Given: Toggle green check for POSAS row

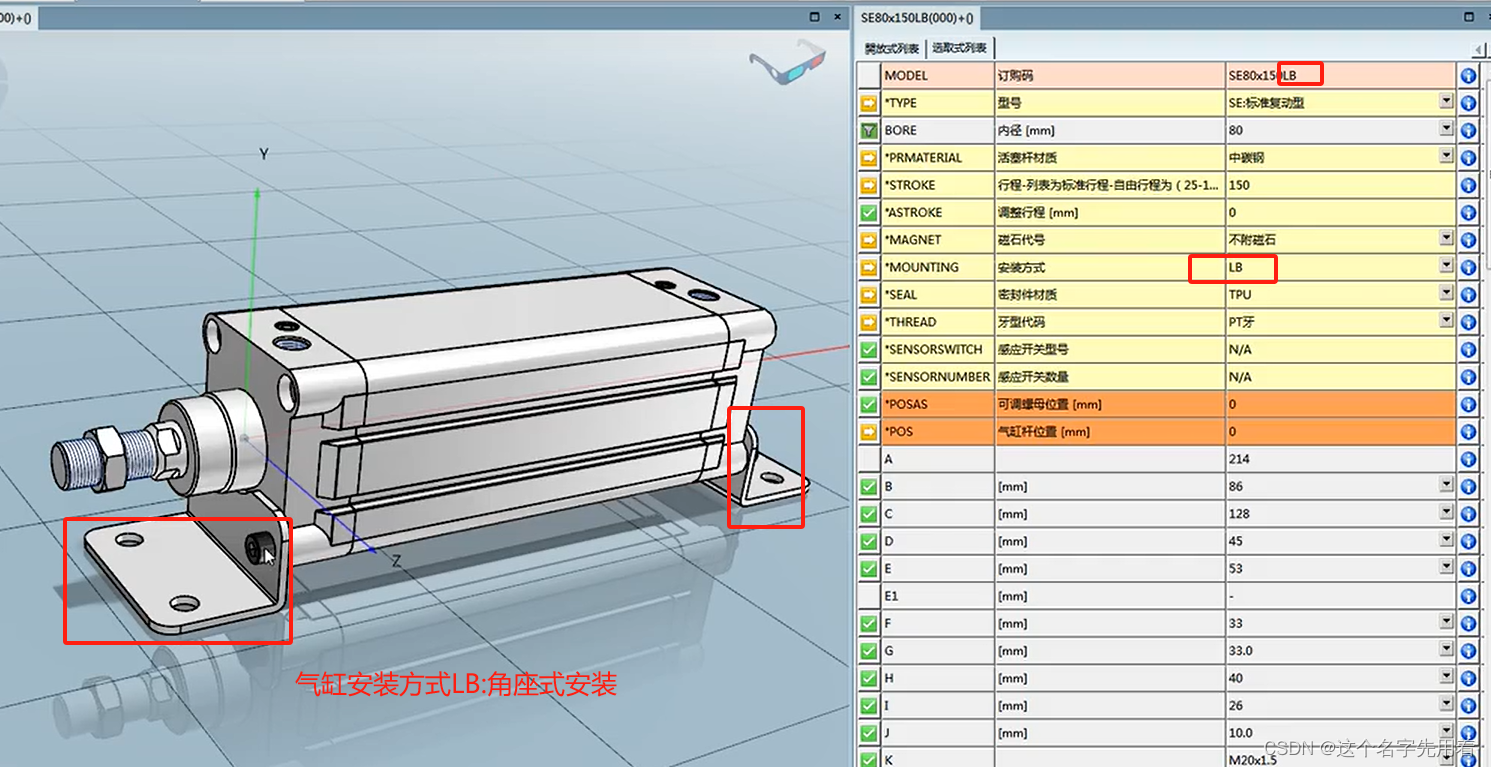Looking at the screenshot, I should tap(868, 404).
